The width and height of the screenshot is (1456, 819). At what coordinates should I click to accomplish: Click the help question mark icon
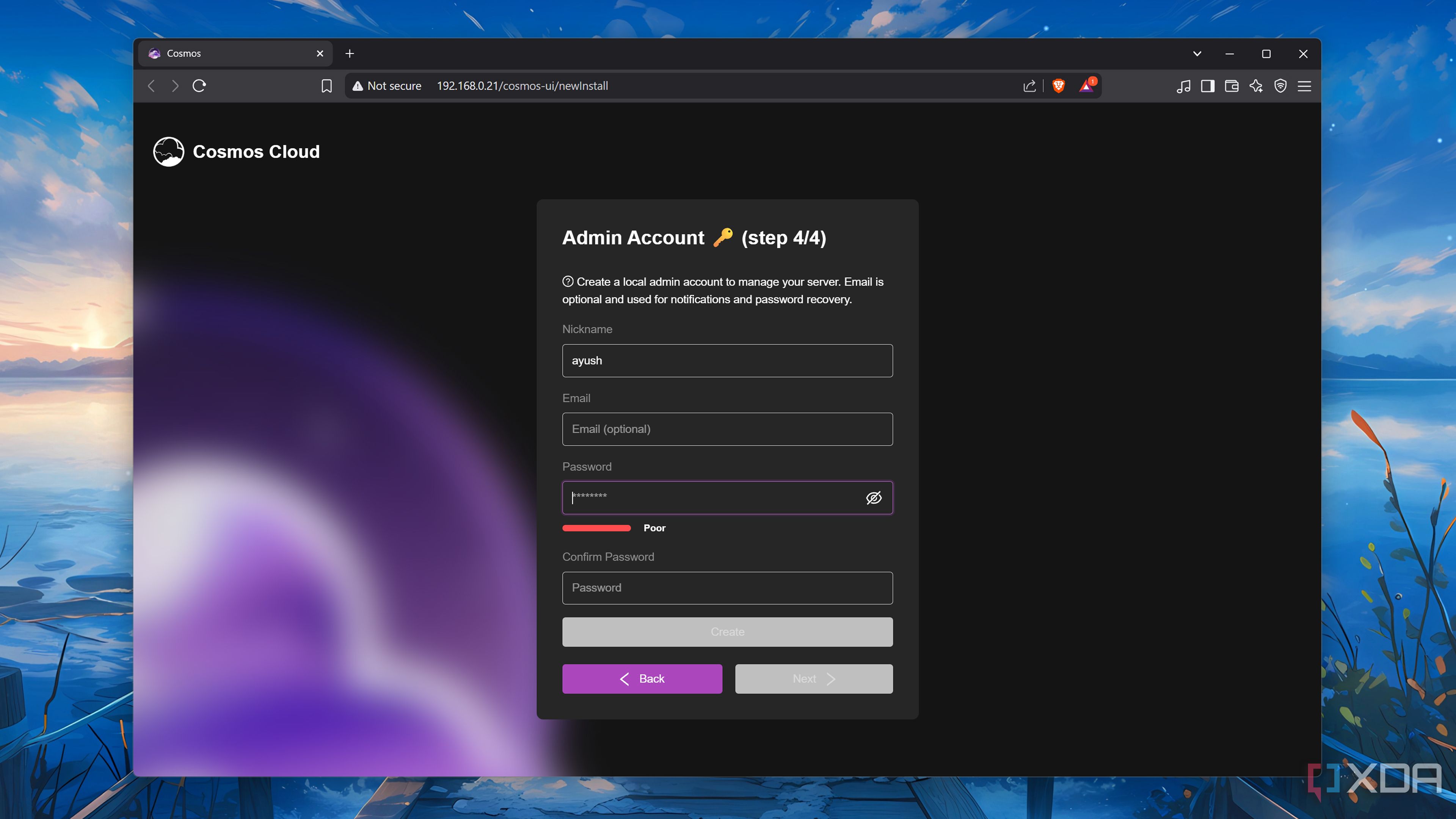(x=568, y=281)
